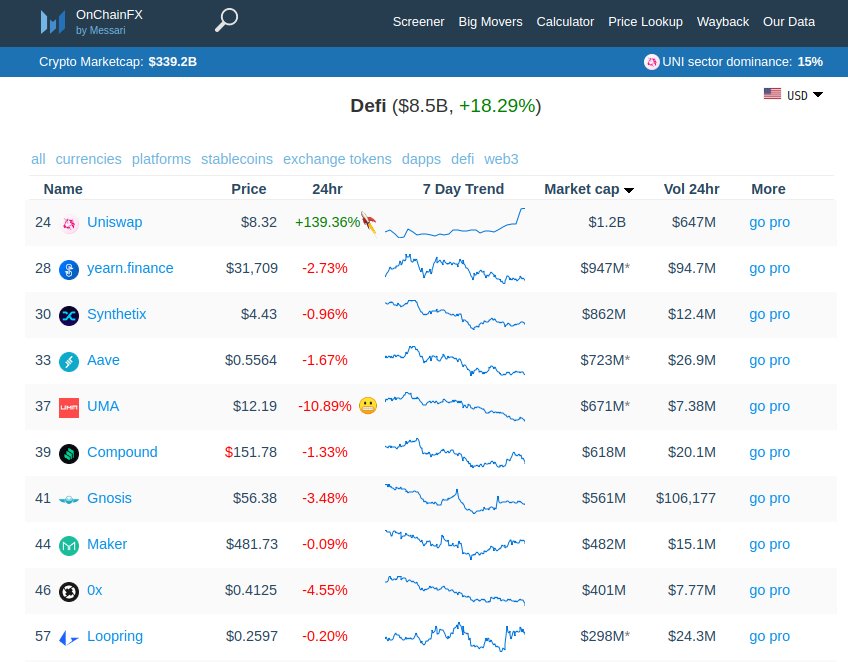
Task: Select the dapps sector filter
Action: tap(421, 159)
